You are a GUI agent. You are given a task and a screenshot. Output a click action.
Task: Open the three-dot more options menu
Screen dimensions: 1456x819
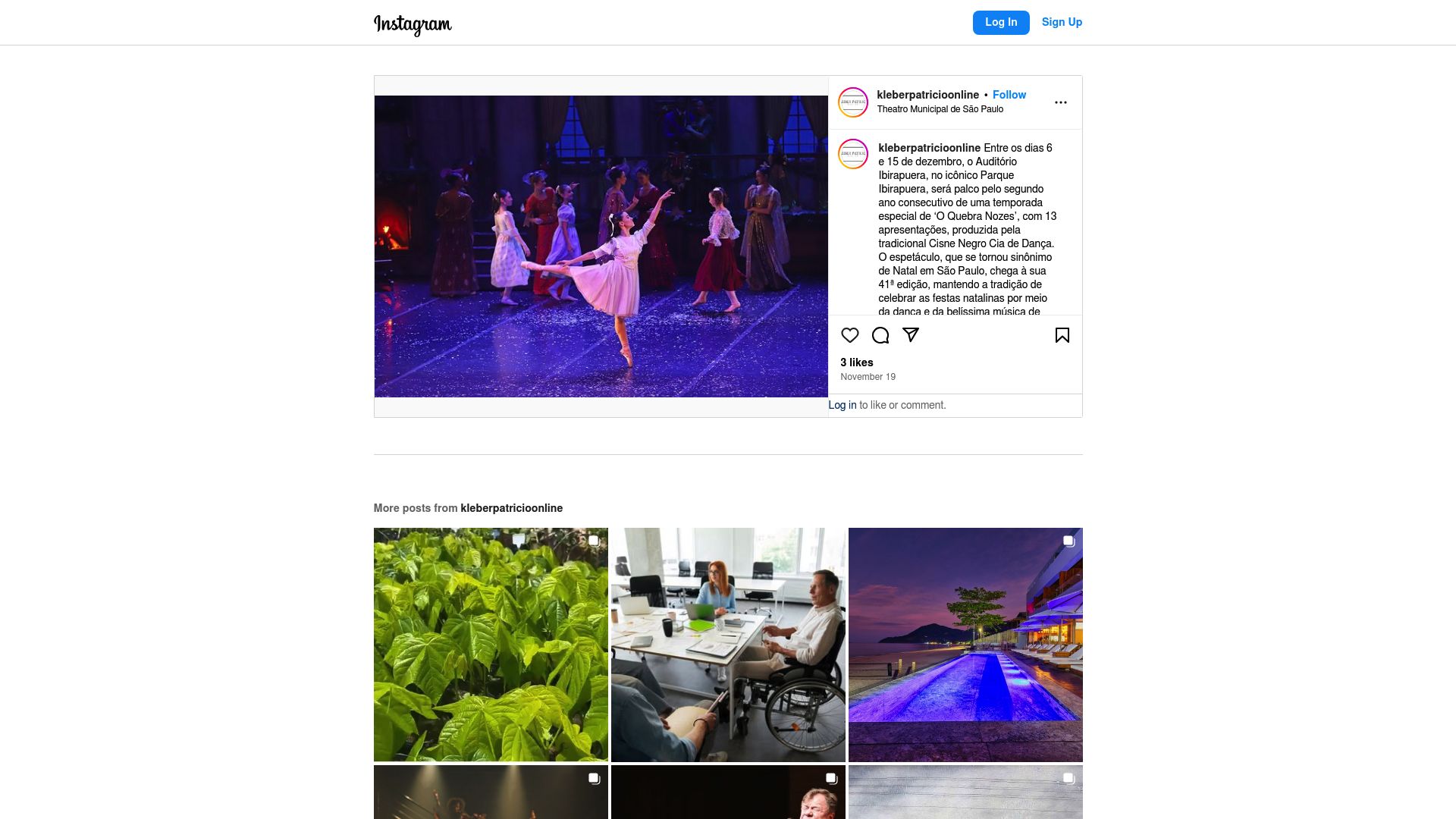(1060, 102)
